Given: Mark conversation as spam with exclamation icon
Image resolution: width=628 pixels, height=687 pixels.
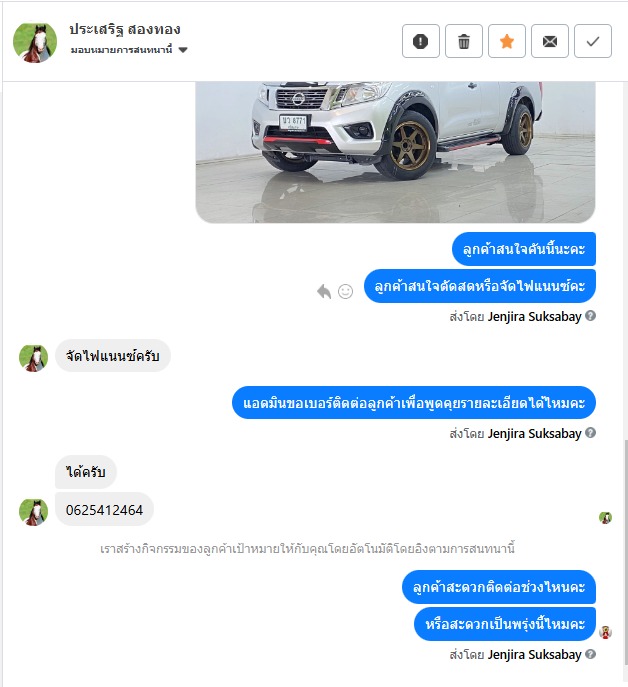Looking at the screenshot, I should (421, 41).
